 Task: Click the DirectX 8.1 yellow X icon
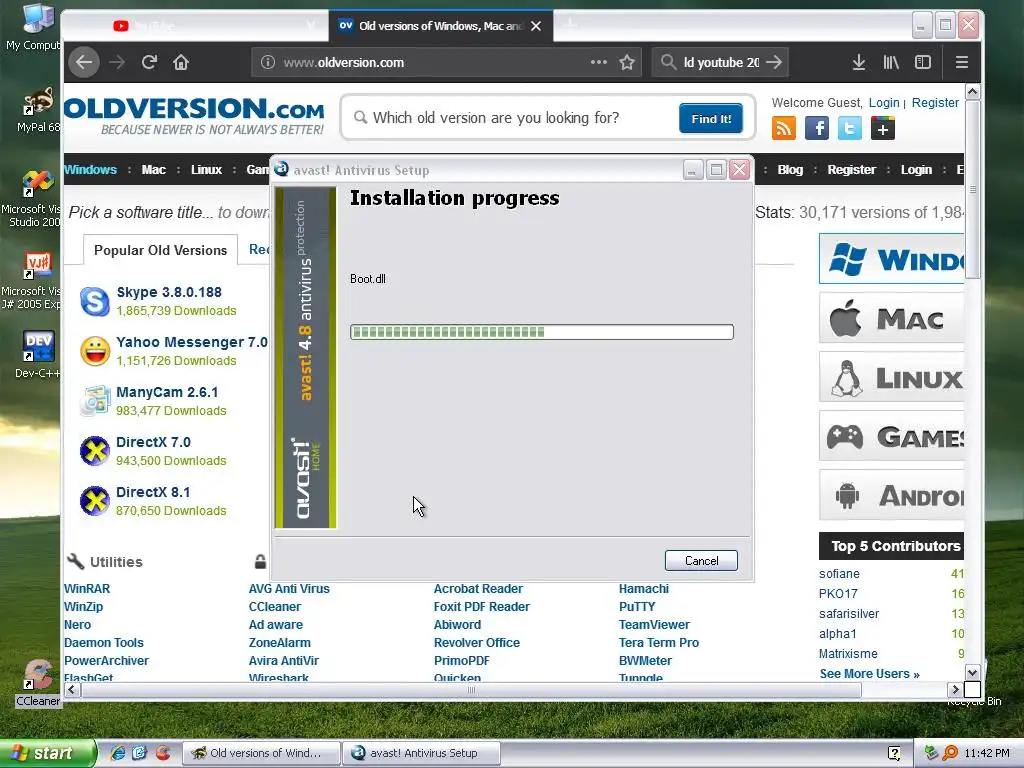95,501
